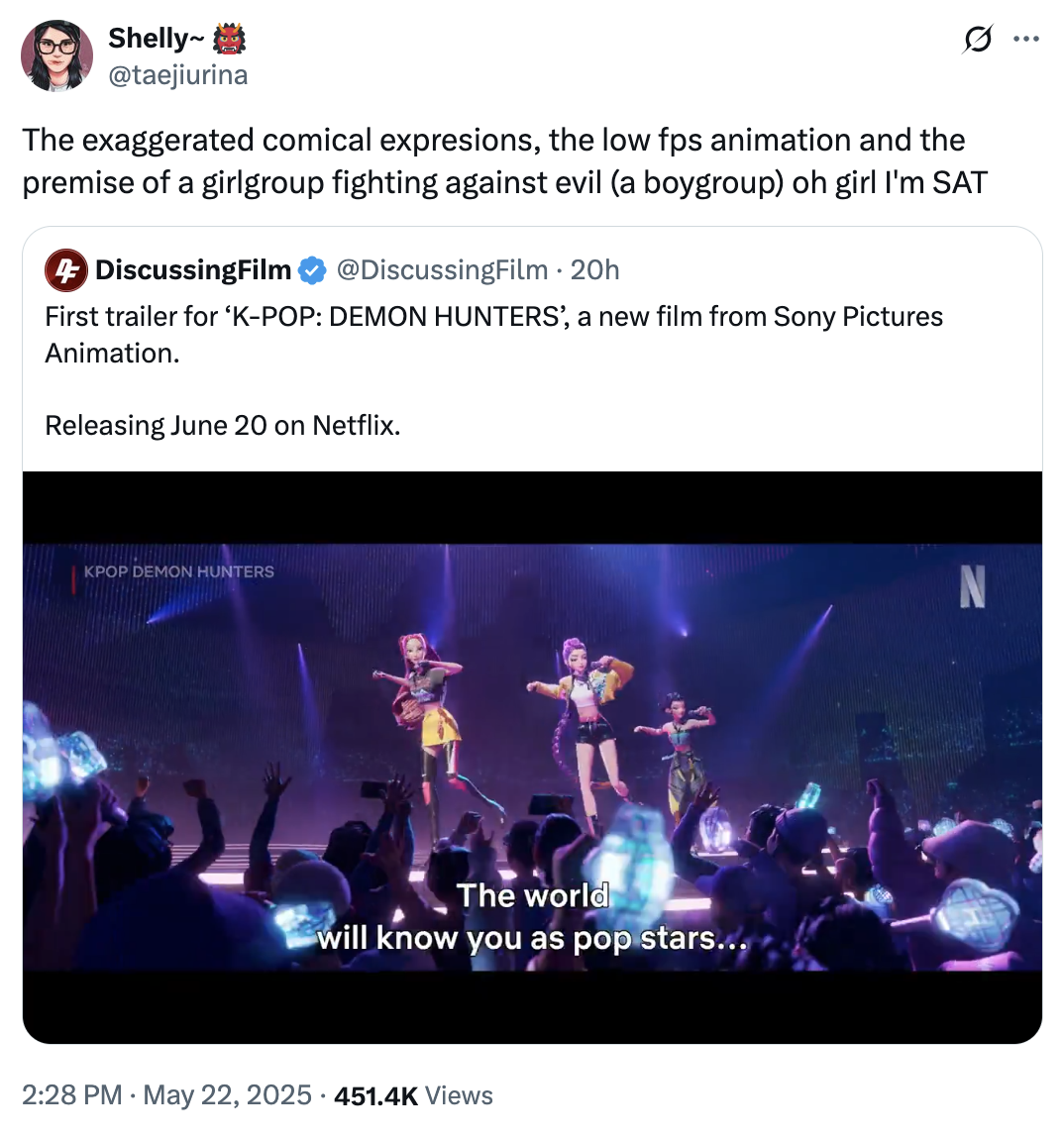Click the 'will know you as pop stars' subtitle
This screenshot has width=1064, height=1137.
tap(531, 939)
